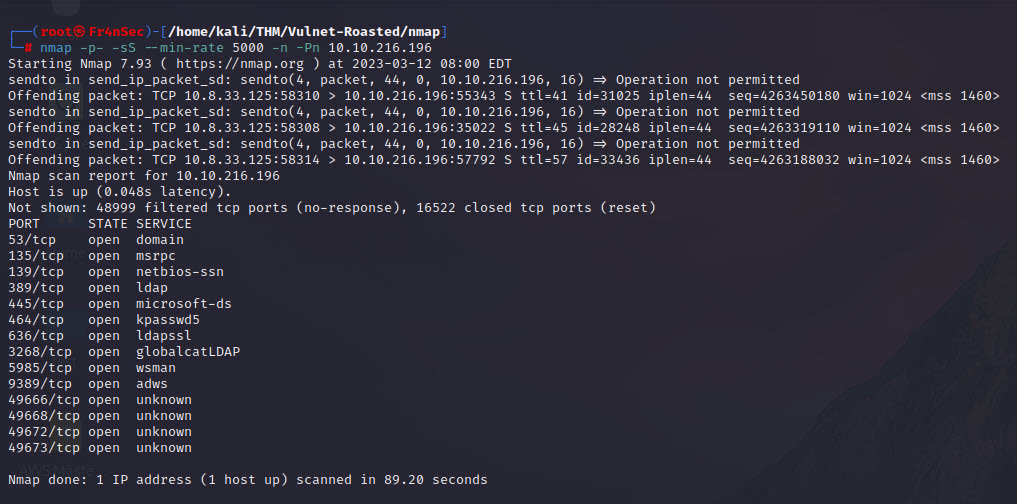Screen dimensions: 1017x504
Task: Select the 636/tcp ldapssl row
Action: coord(99,336)
